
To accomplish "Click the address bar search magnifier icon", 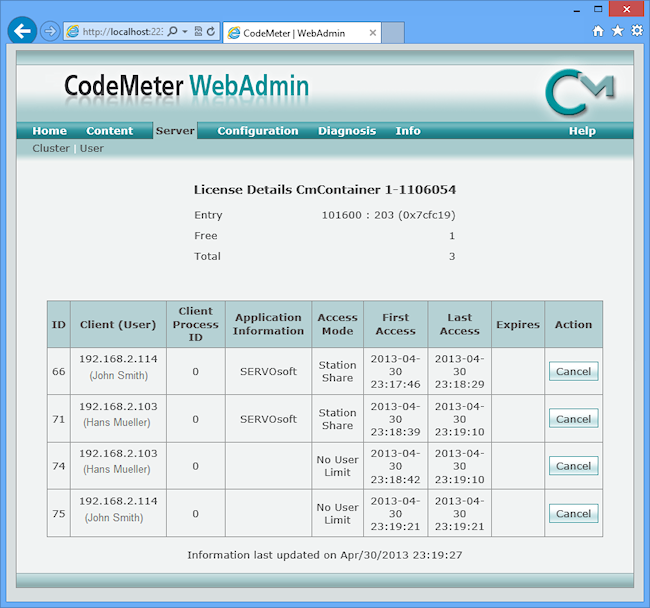I will (173, 32).
